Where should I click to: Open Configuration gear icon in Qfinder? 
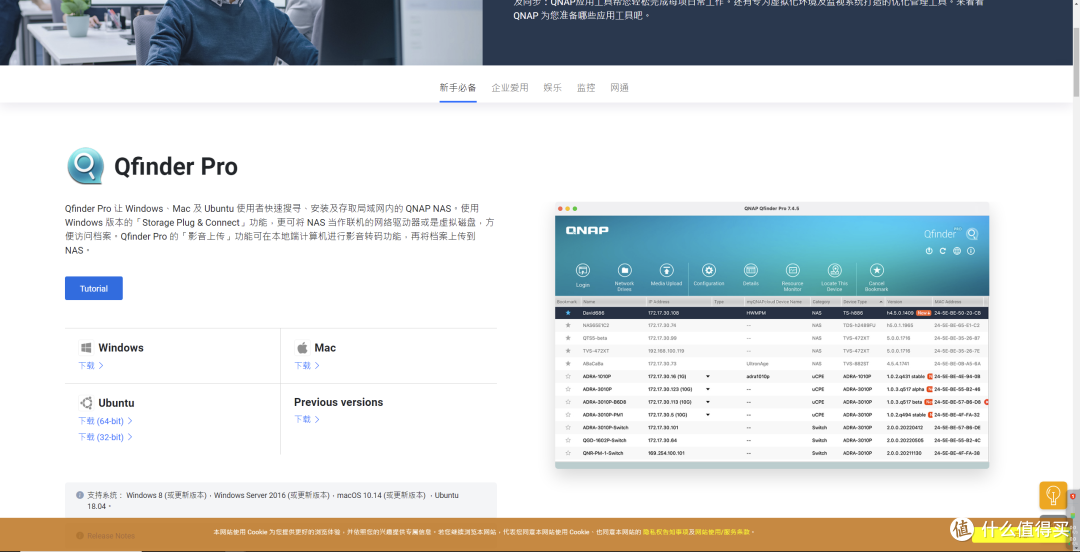pos(709,270)
